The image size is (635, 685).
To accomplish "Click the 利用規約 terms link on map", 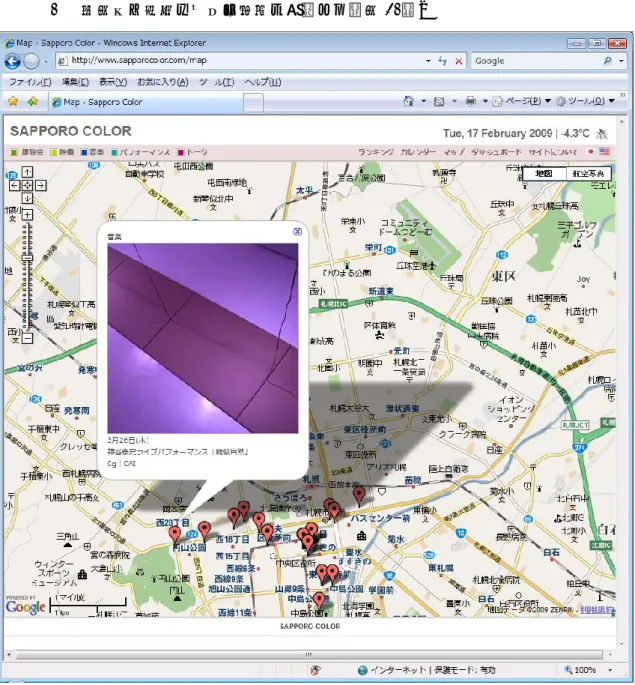I will coord(597,610).
